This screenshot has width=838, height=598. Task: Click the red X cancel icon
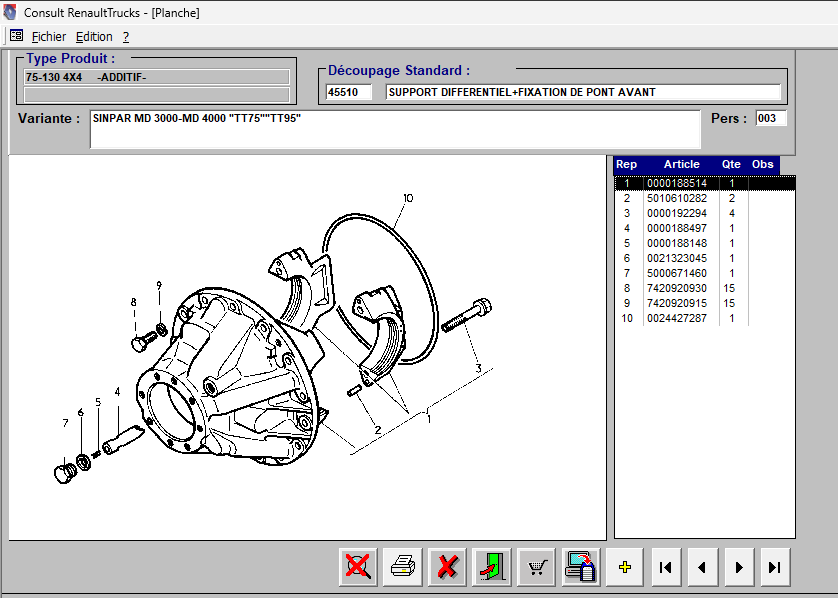click(447, 567)
